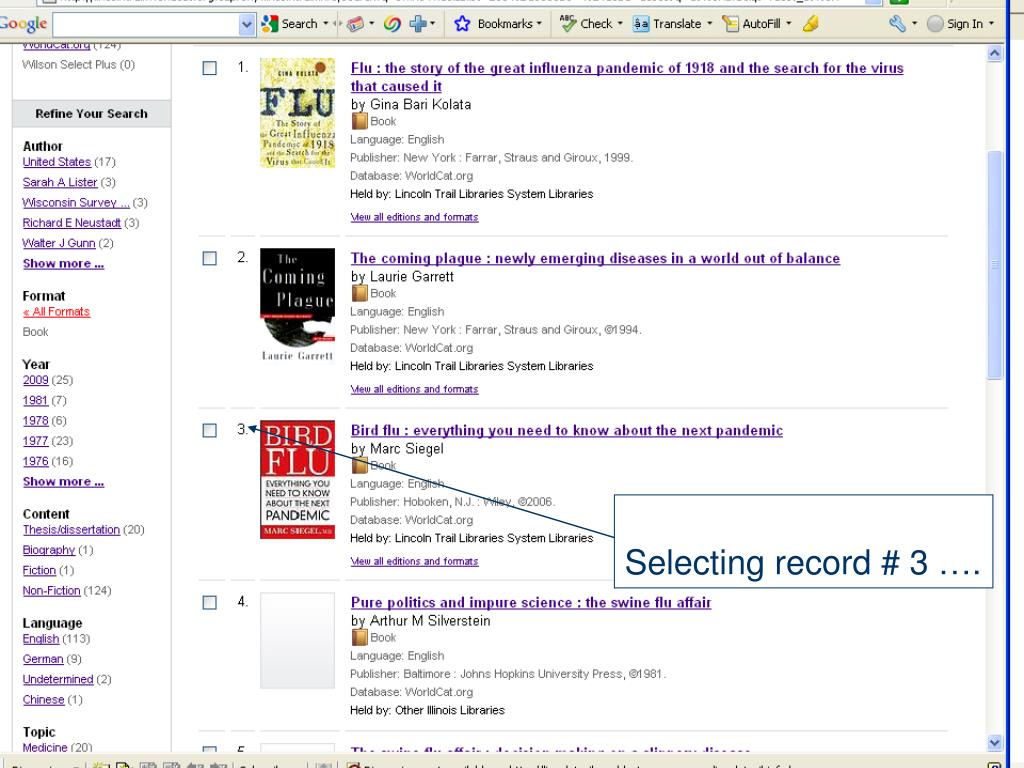Filter content by Thesis/dissertation
Viewport: 1024px width, 768px height.
(71, 530)
